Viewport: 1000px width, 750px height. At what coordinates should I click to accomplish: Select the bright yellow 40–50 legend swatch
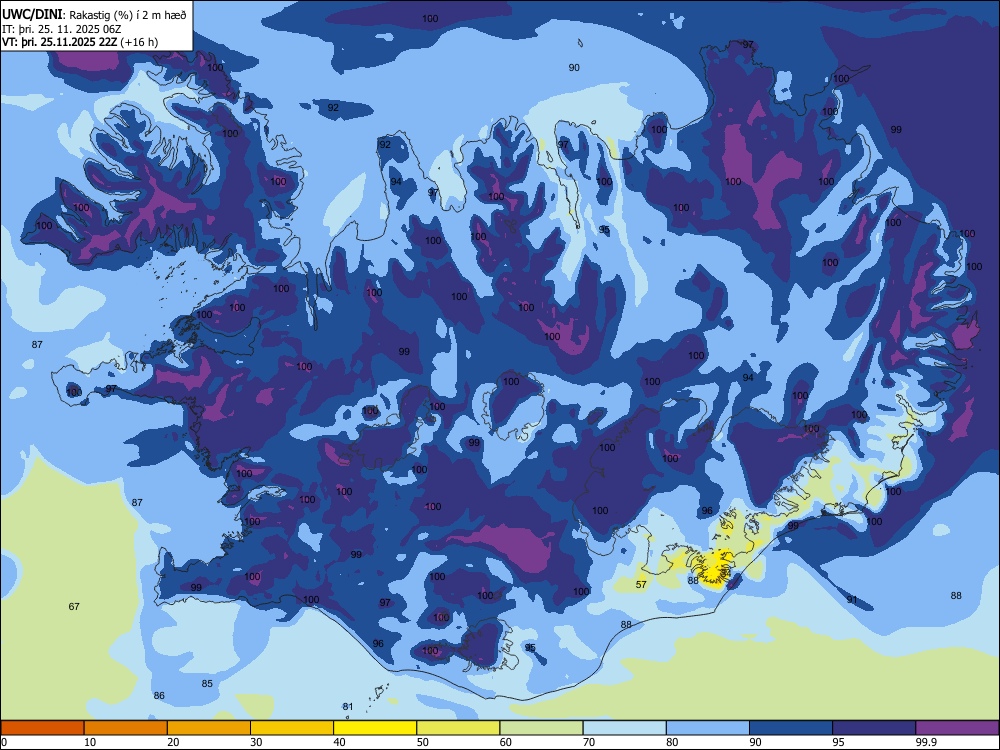375,728
